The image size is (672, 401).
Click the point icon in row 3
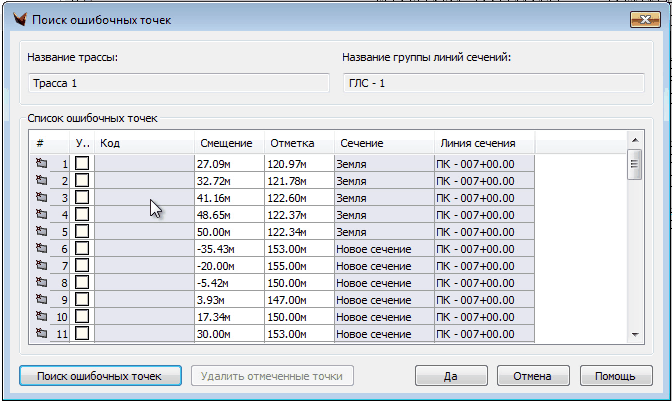click(42, 197)
